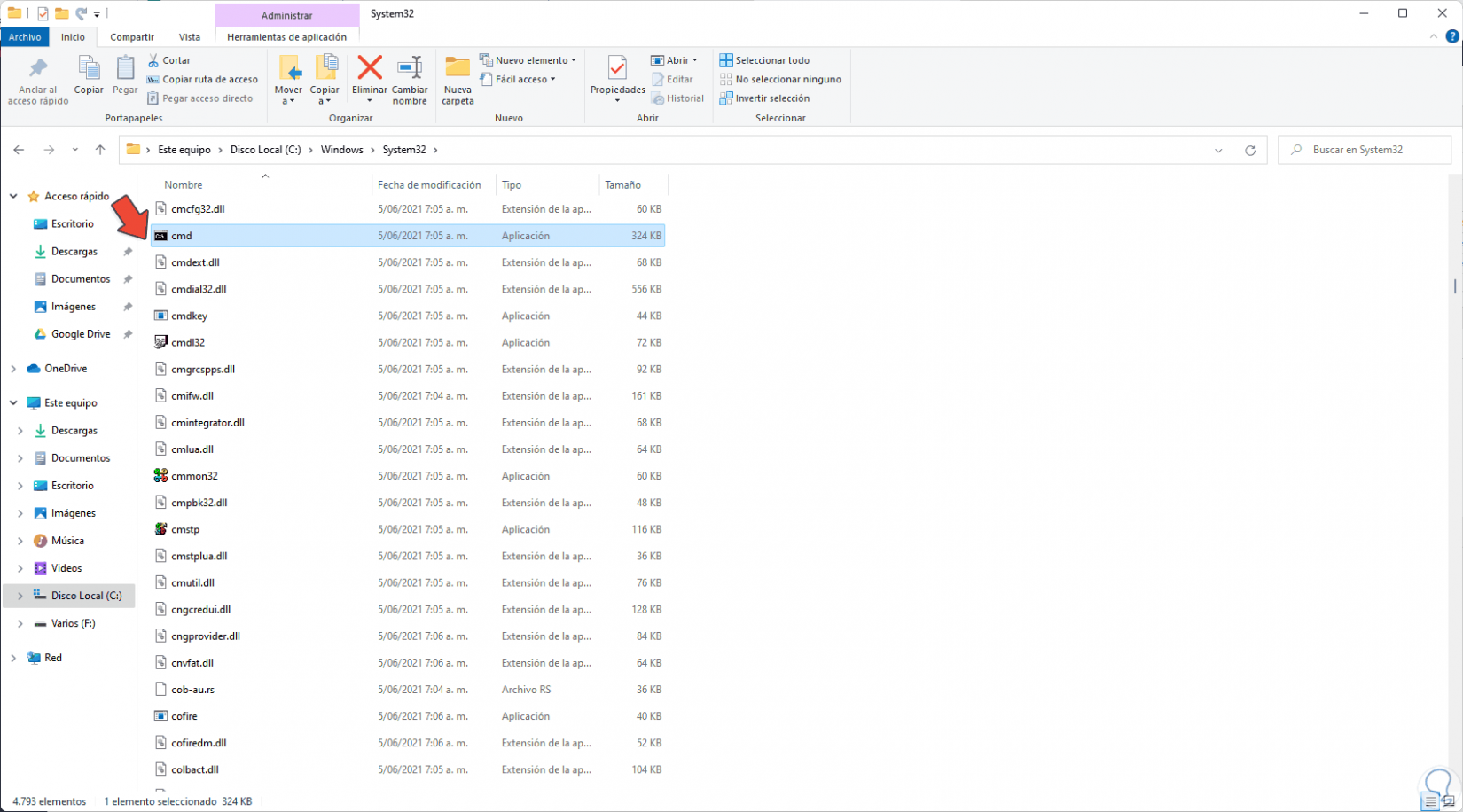Switch to the Vista ribbon tab
This screenshot has width=1463, height=812.
190,37
